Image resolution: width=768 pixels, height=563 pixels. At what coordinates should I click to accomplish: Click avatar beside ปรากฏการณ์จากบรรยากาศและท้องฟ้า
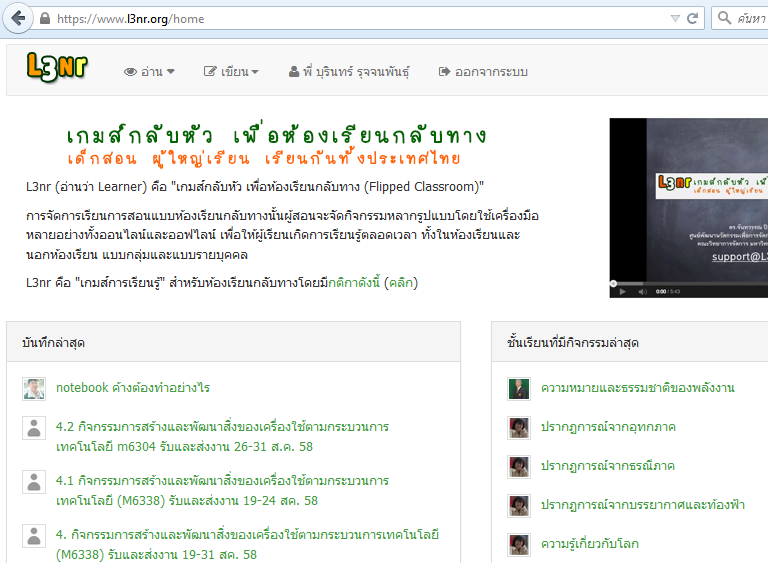point(519,506)
